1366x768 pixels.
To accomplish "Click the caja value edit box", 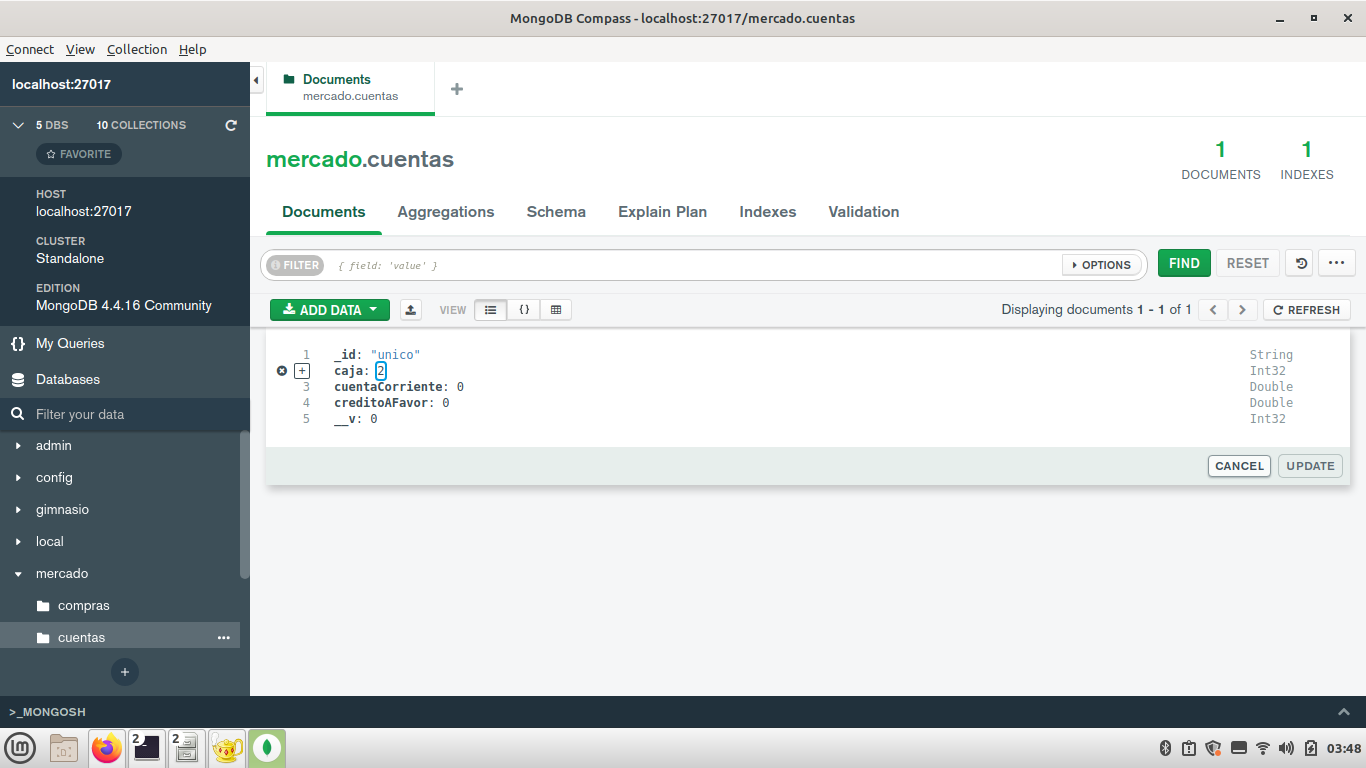I will point(381,371).
